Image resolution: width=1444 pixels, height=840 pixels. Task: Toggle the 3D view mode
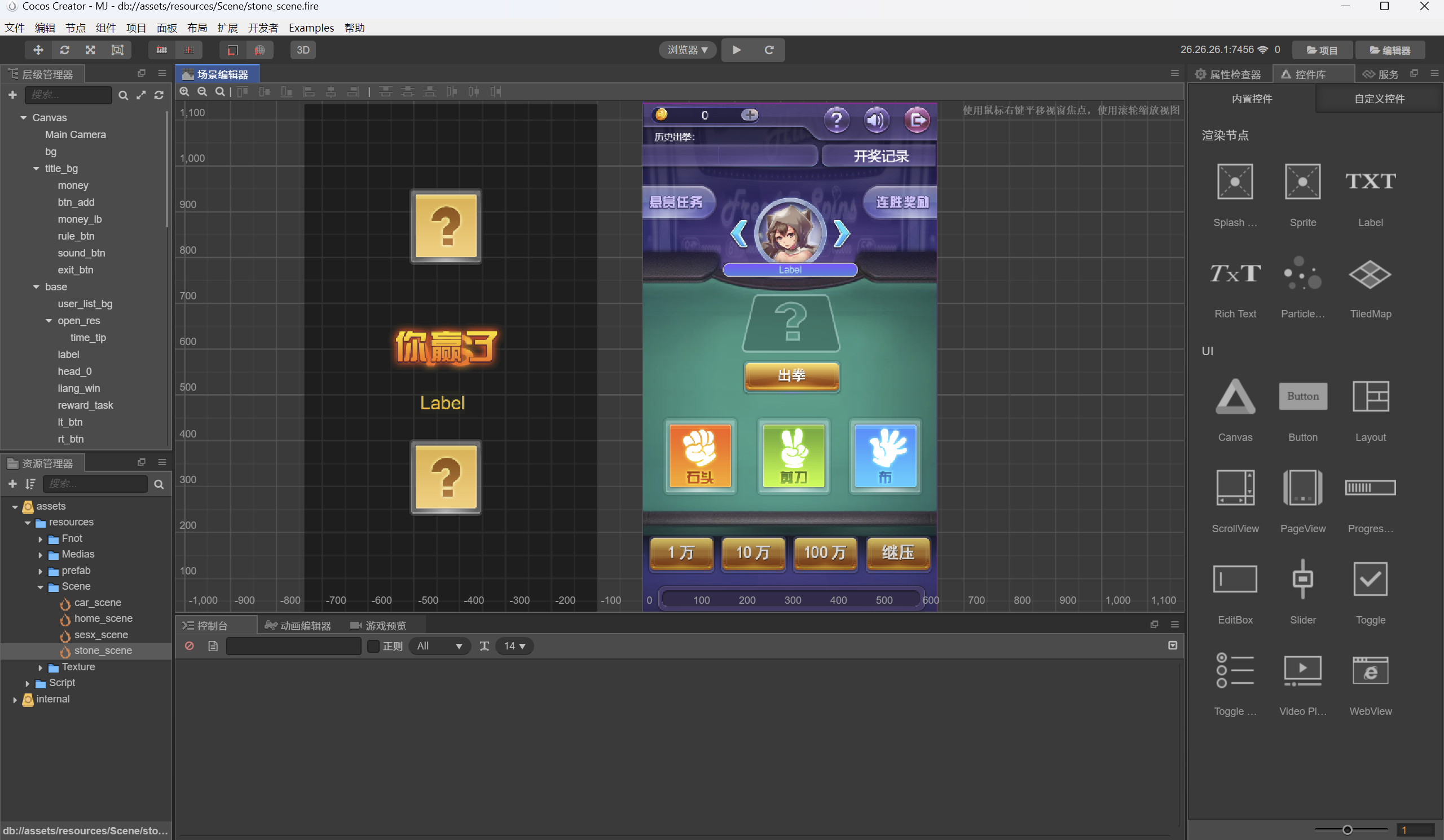pyautogui.click(x=302, y=50)
